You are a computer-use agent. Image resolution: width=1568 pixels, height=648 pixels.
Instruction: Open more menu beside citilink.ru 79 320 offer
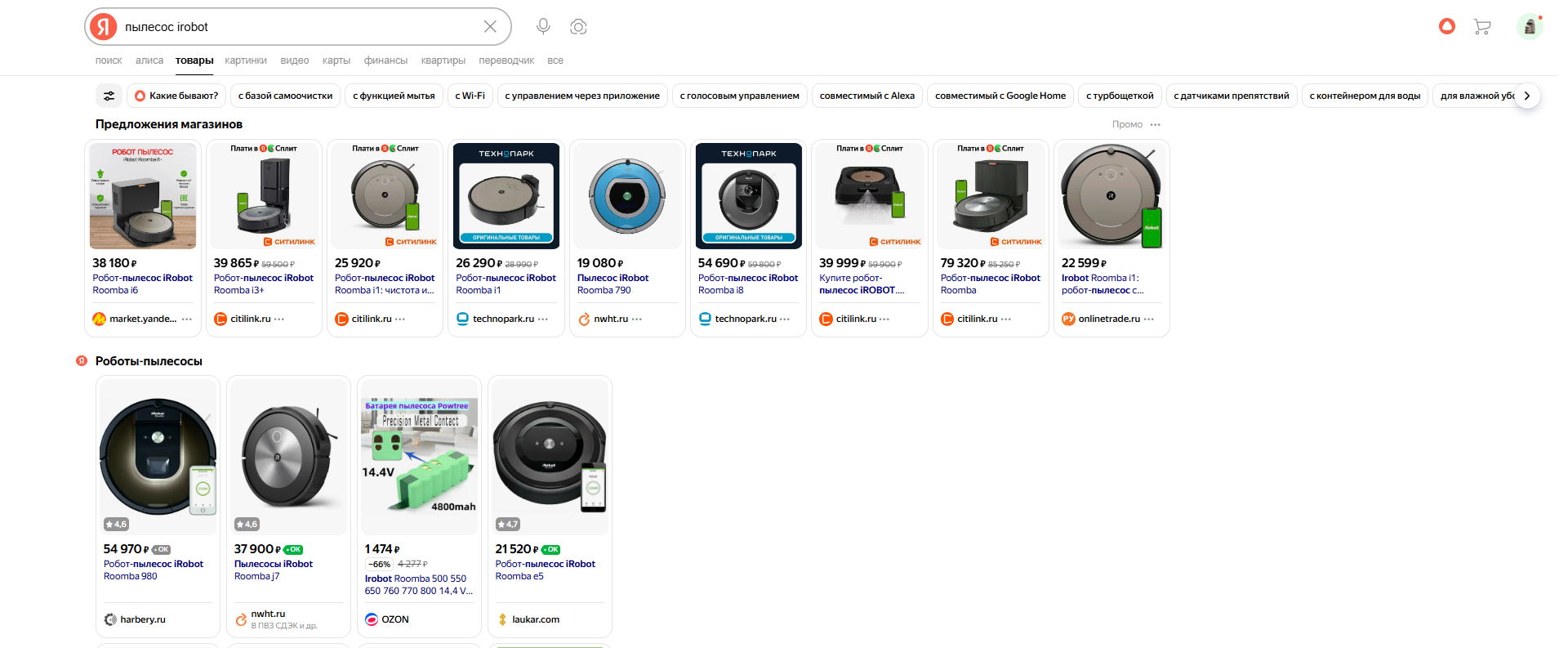1006,319
